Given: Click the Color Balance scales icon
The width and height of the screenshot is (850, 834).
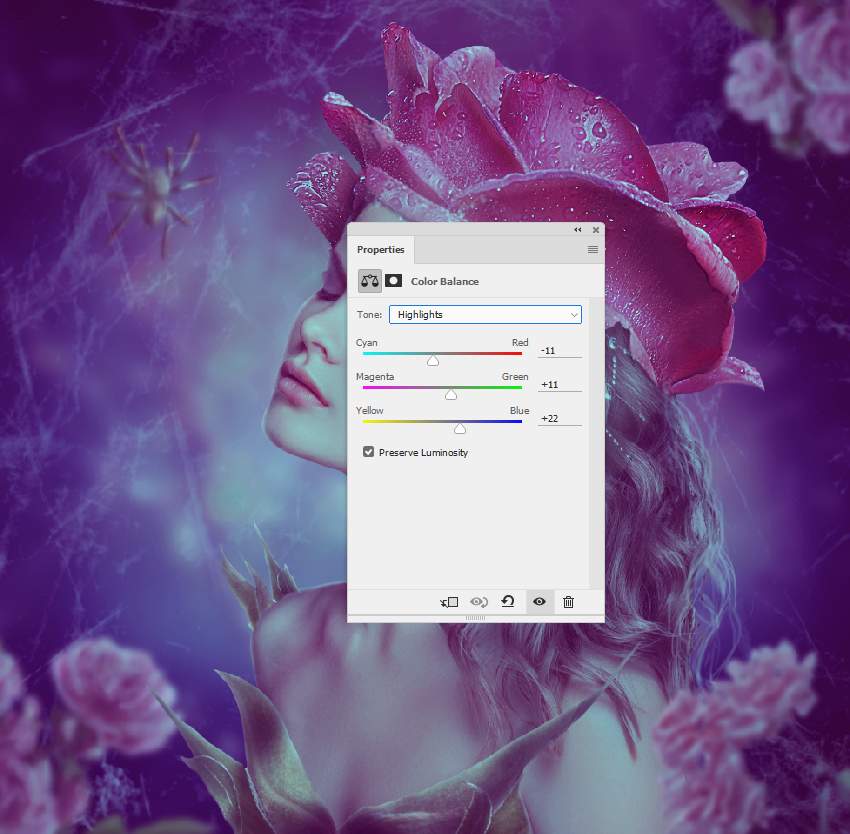Looking at the screenshot, I should point(370,281).
